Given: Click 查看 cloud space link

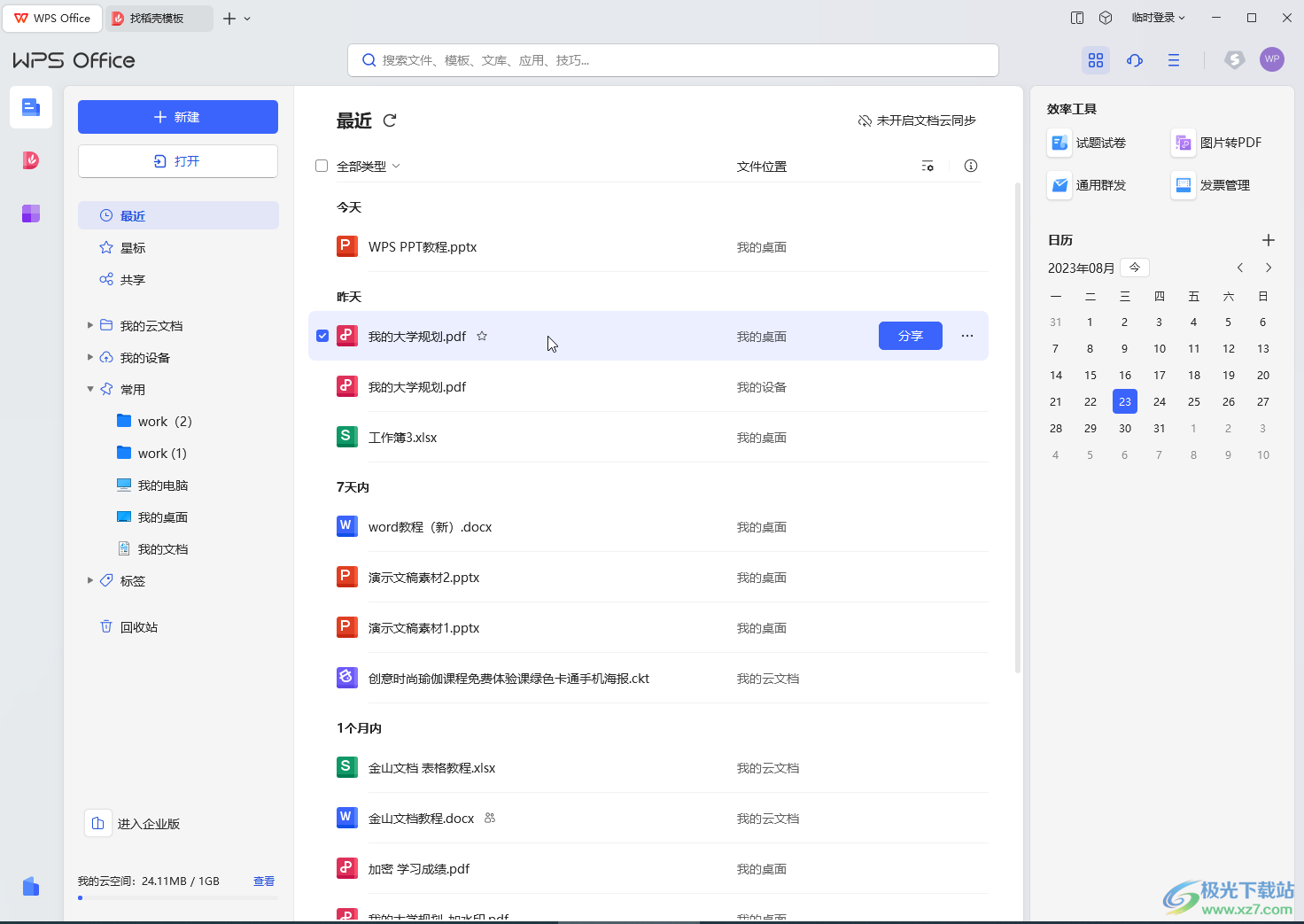Looking at the screenshot, I should point(264,881).
